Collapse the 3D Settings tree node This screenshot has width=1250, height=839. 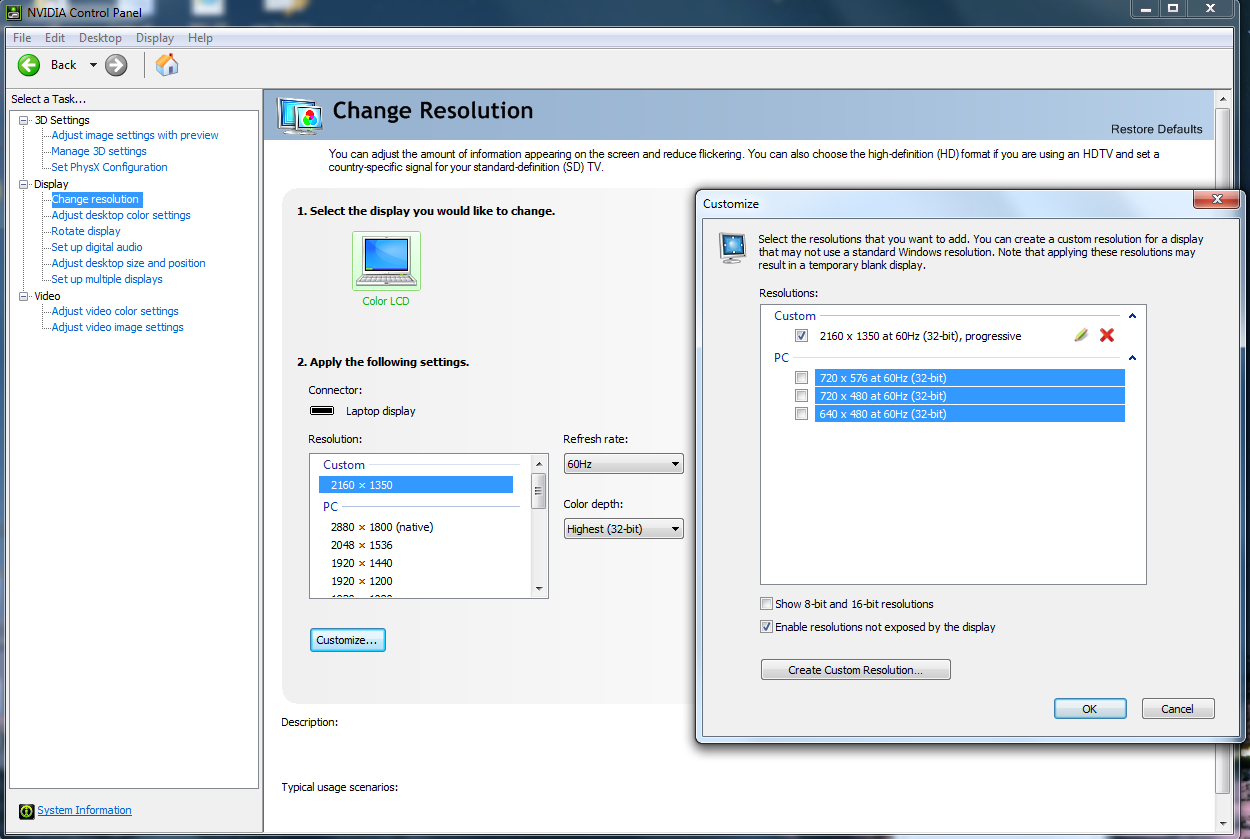pos(24,120)
